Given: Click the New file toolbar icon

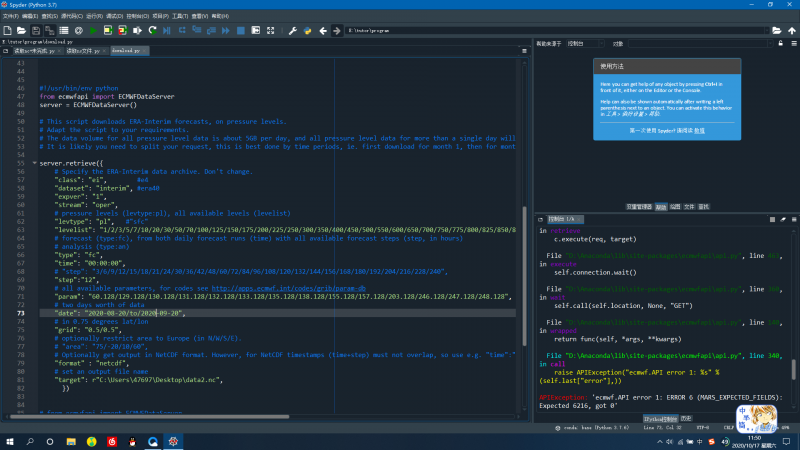Looking at the screenshot, I should click(9, 31).
